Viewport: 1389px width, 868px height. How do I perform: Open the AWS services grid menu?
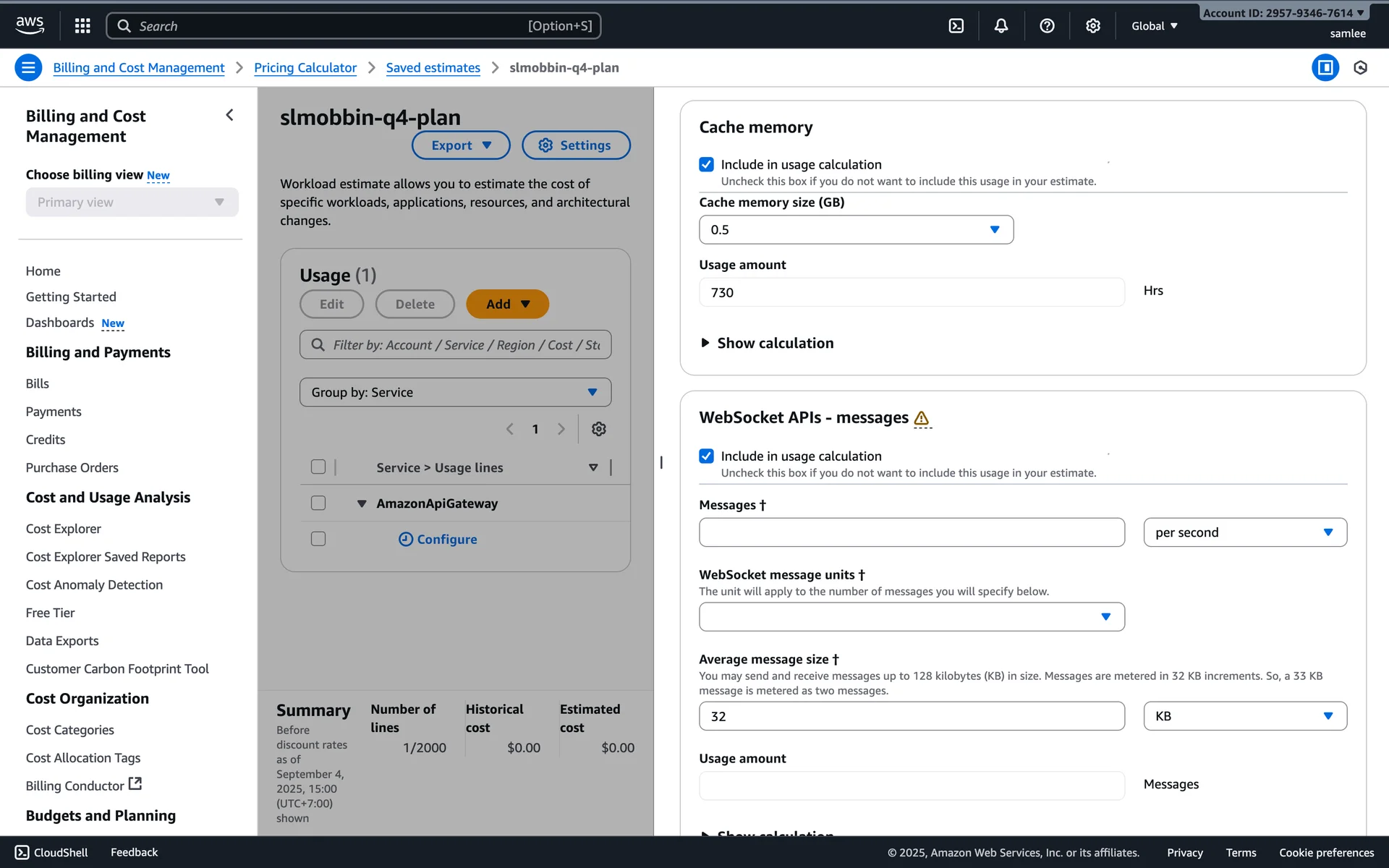tap(82, 26)
